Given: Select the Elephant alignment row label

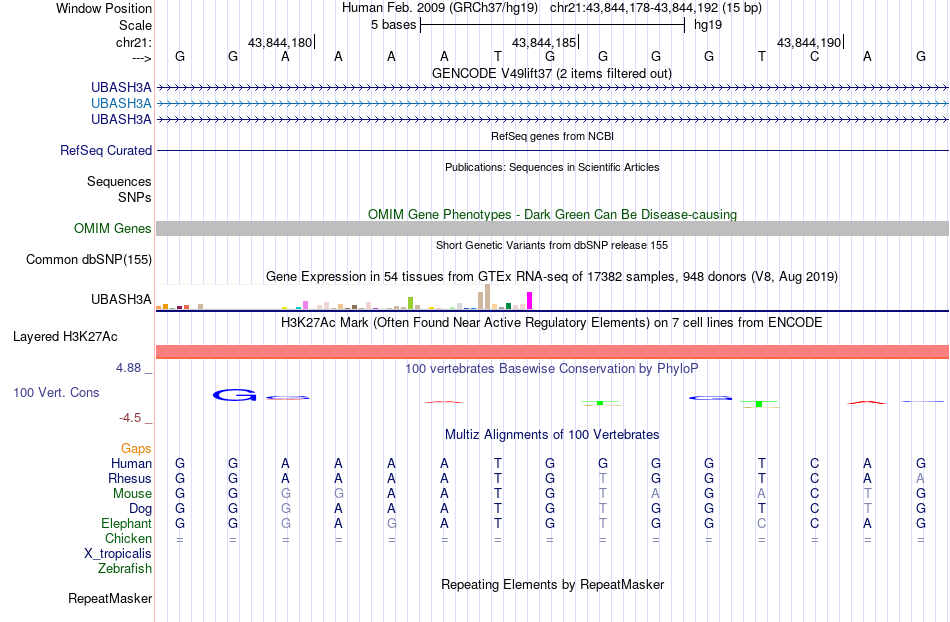Looking at the screenshot, I should coord(127,523).
